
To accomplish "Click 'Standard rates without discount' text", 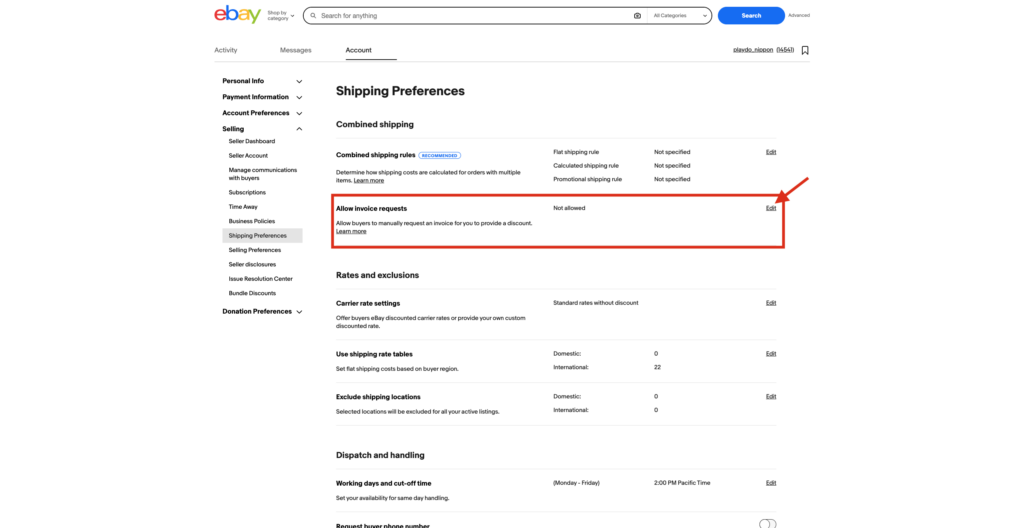I will click(596, 303).
